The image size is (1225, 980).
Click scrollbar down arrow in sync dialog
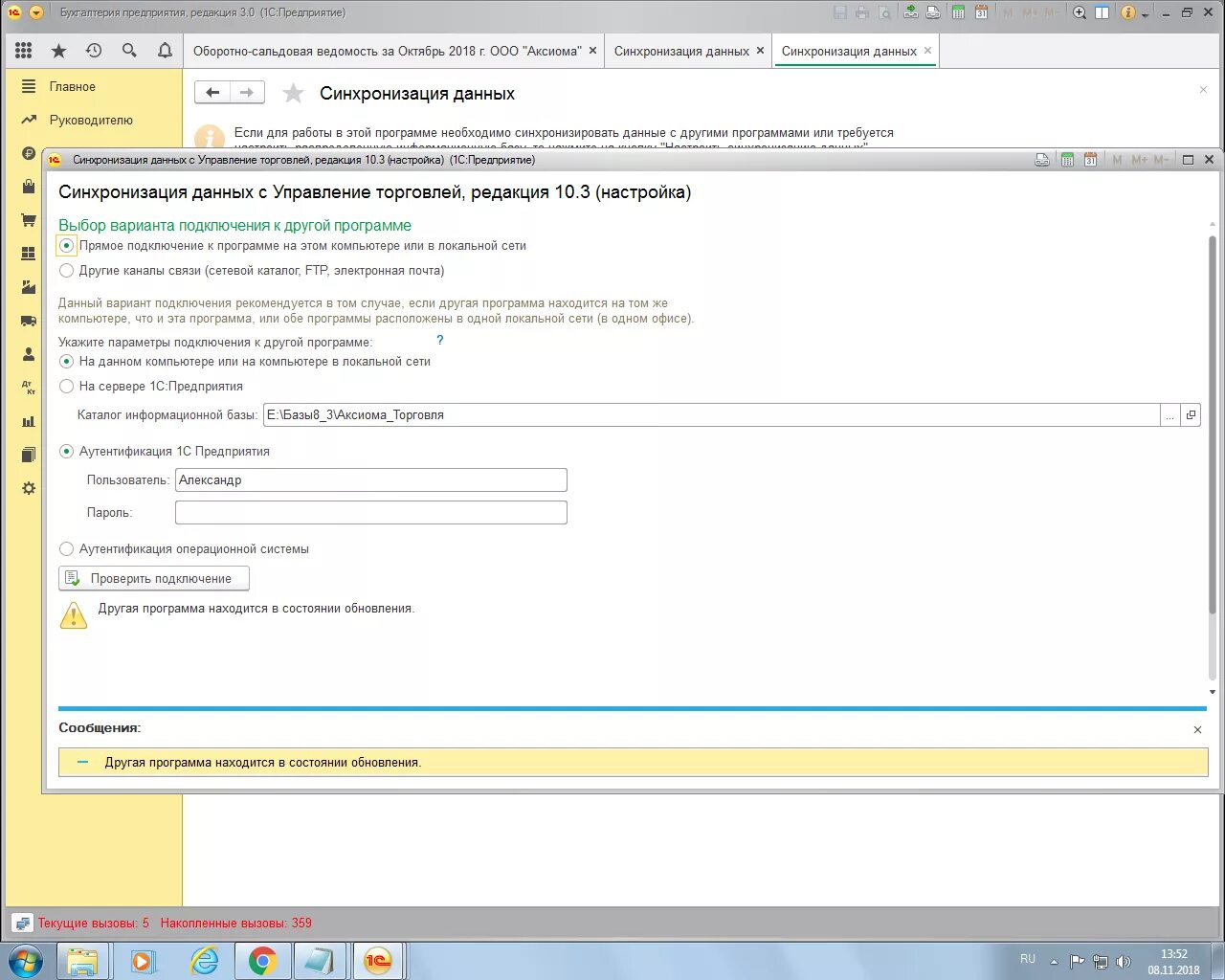click(x=1213, y=691)
